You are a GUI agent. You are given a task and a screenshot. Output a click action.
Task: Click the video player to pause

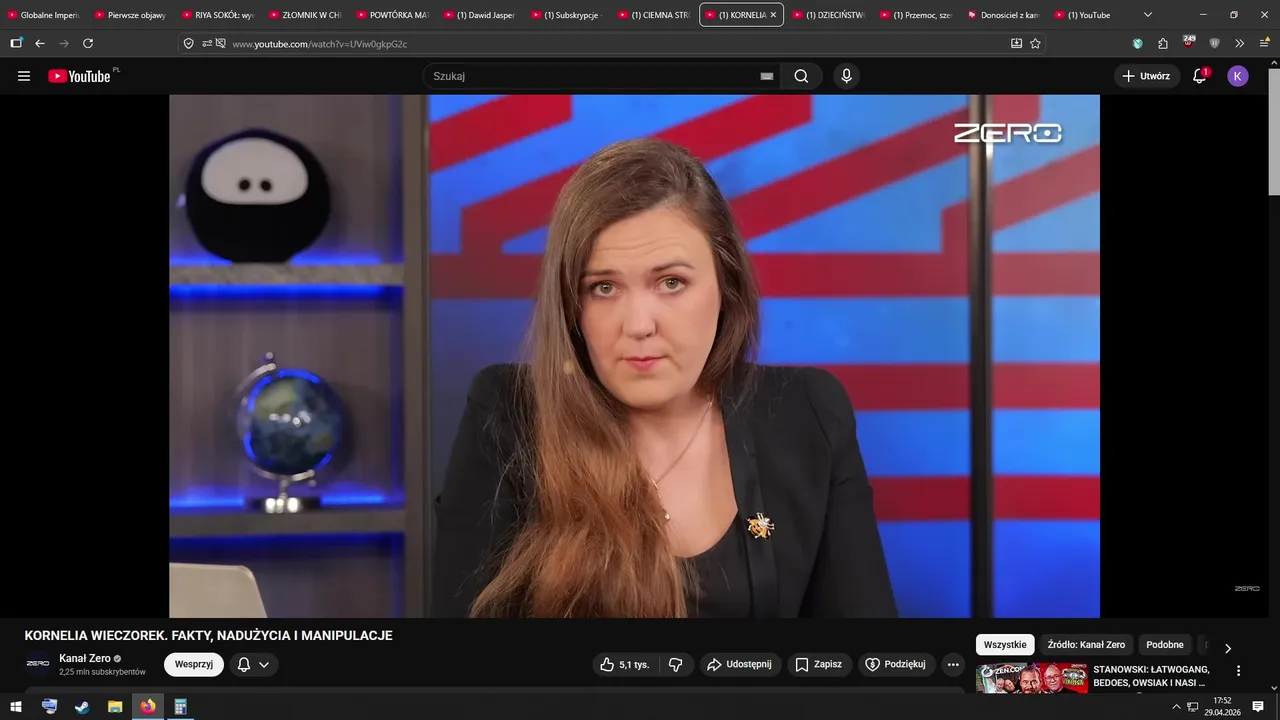(x=634, y=356)
